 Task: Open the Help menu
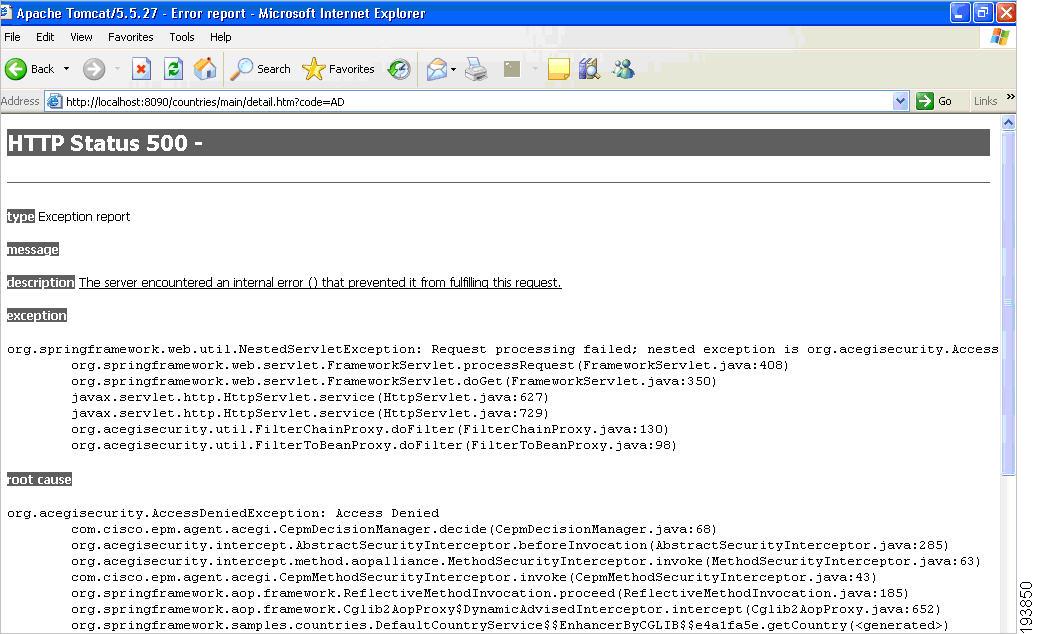pyautogui.click(x=220, y=37)
